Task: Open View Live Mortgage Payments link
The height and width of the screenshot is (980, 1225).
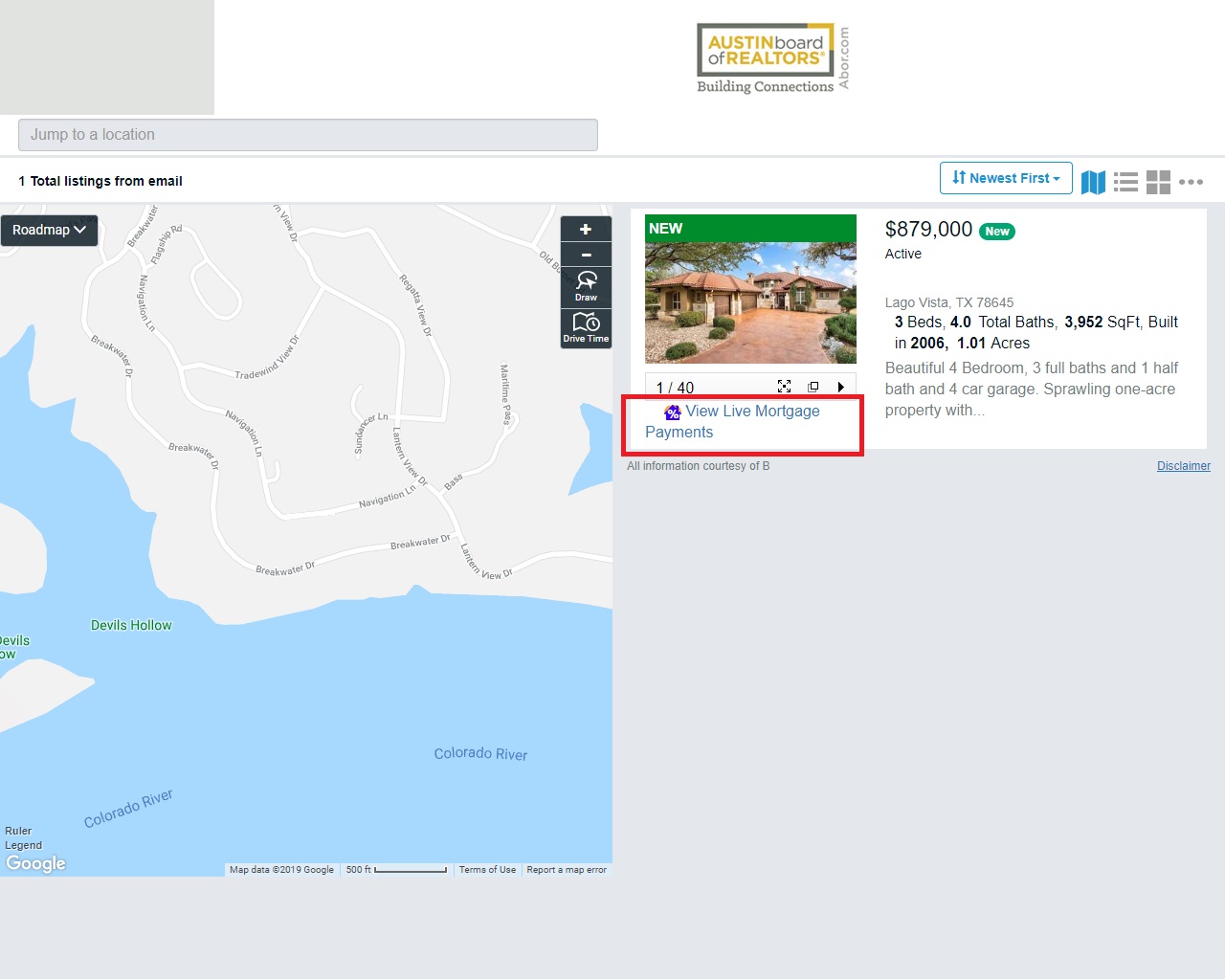Action: click(x=751, y=412)
